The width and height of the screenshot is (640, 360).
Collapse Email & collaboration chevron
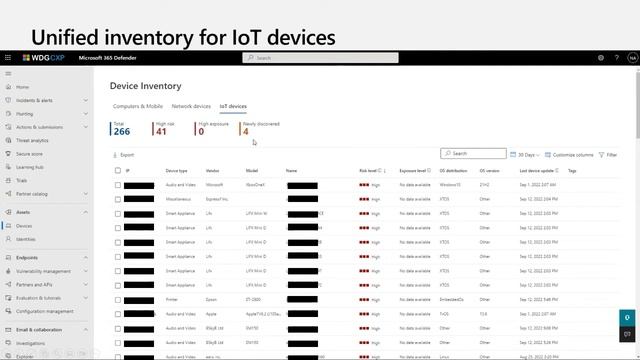[x=86, y=330]
